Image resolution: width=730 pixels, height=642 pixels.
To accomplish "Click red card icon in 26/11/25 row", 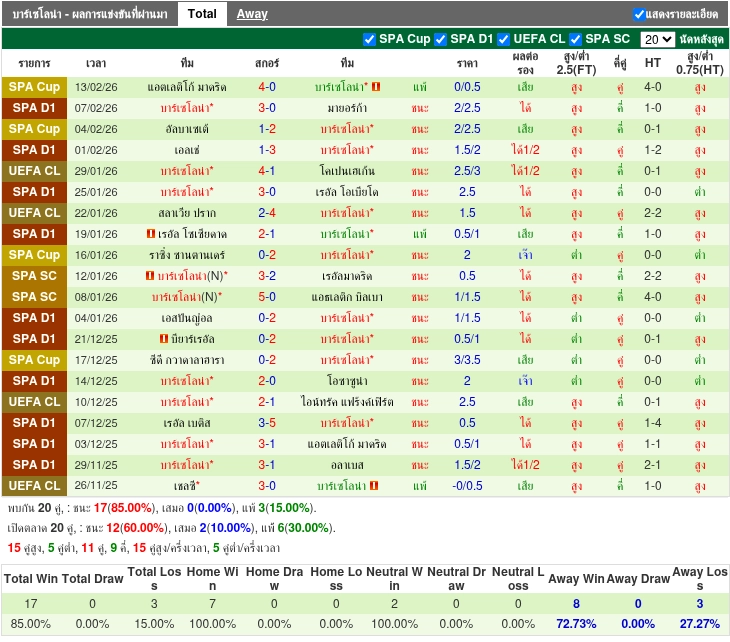I will point(374,486).
